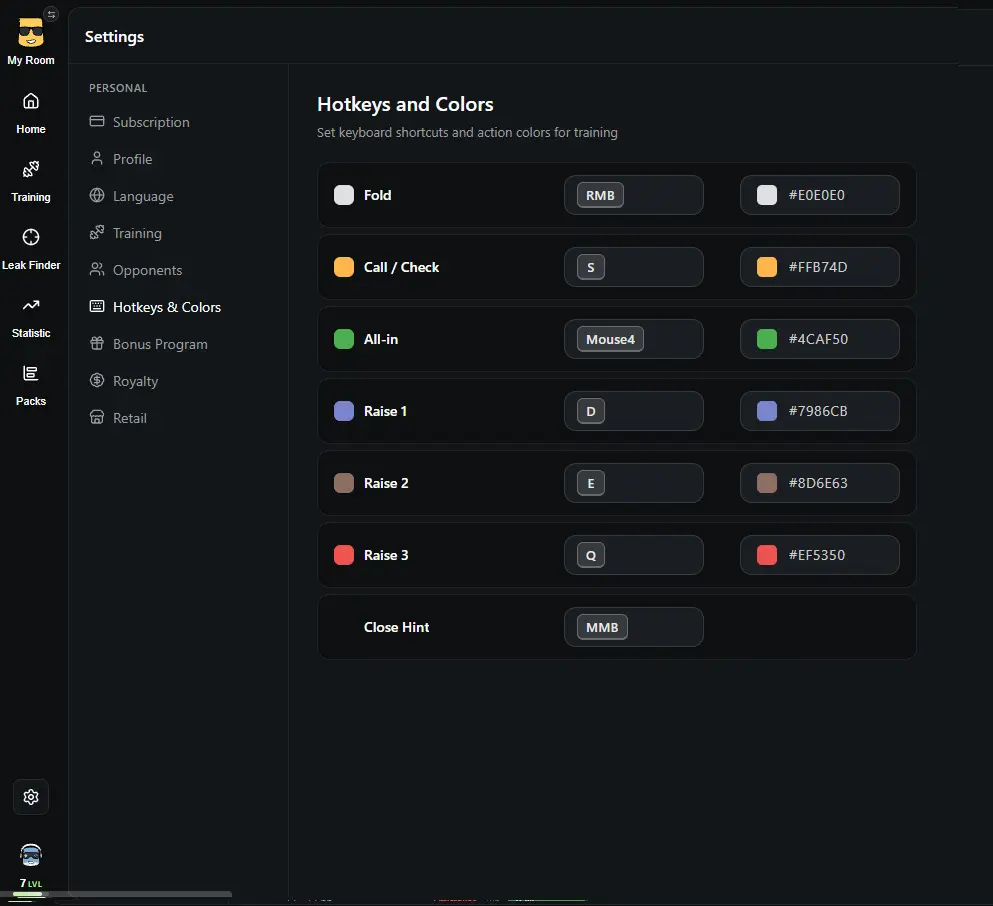Open the Subscription settings section

tap(140, 122)
